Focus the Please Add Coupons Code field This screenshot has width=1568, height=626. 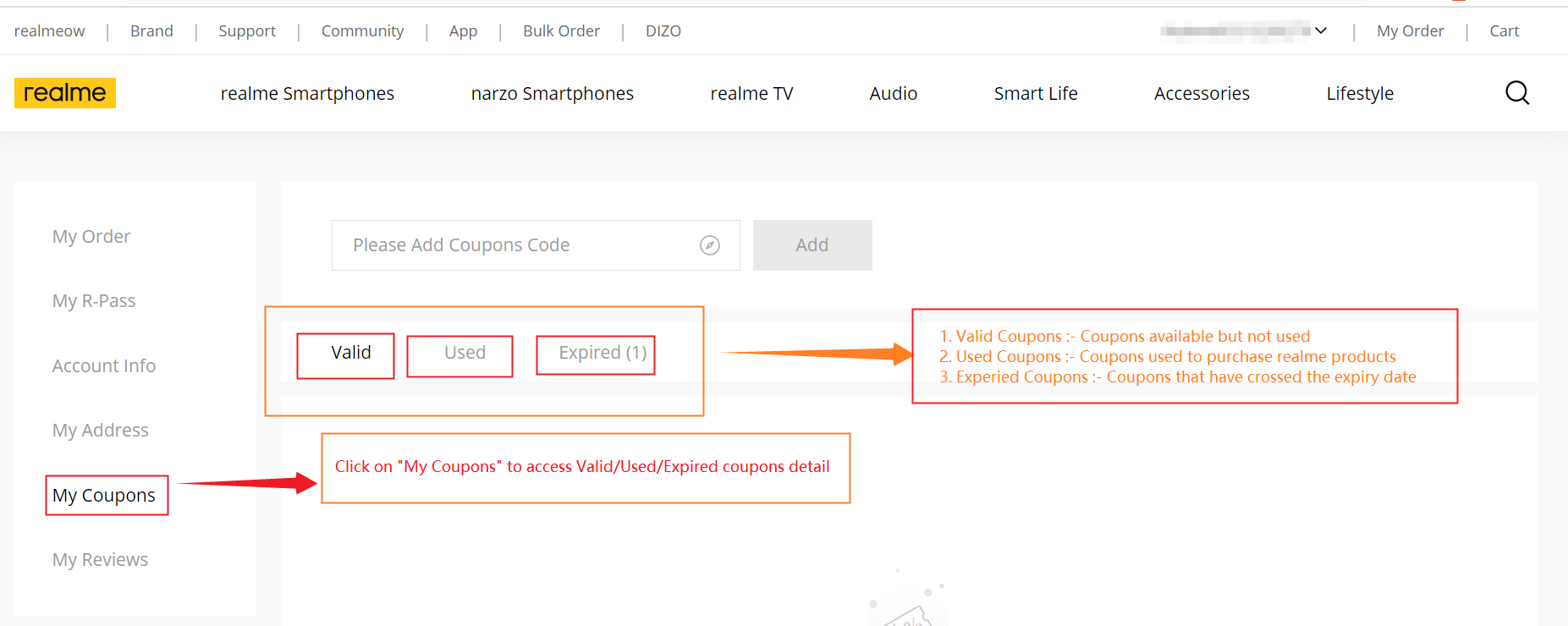516,245
